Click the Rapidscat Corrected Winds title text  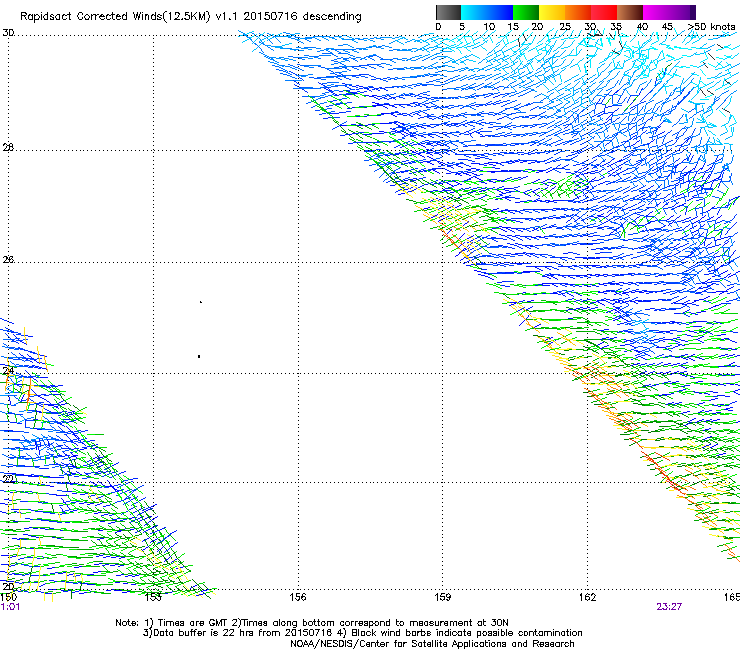[x=191, y=17]
